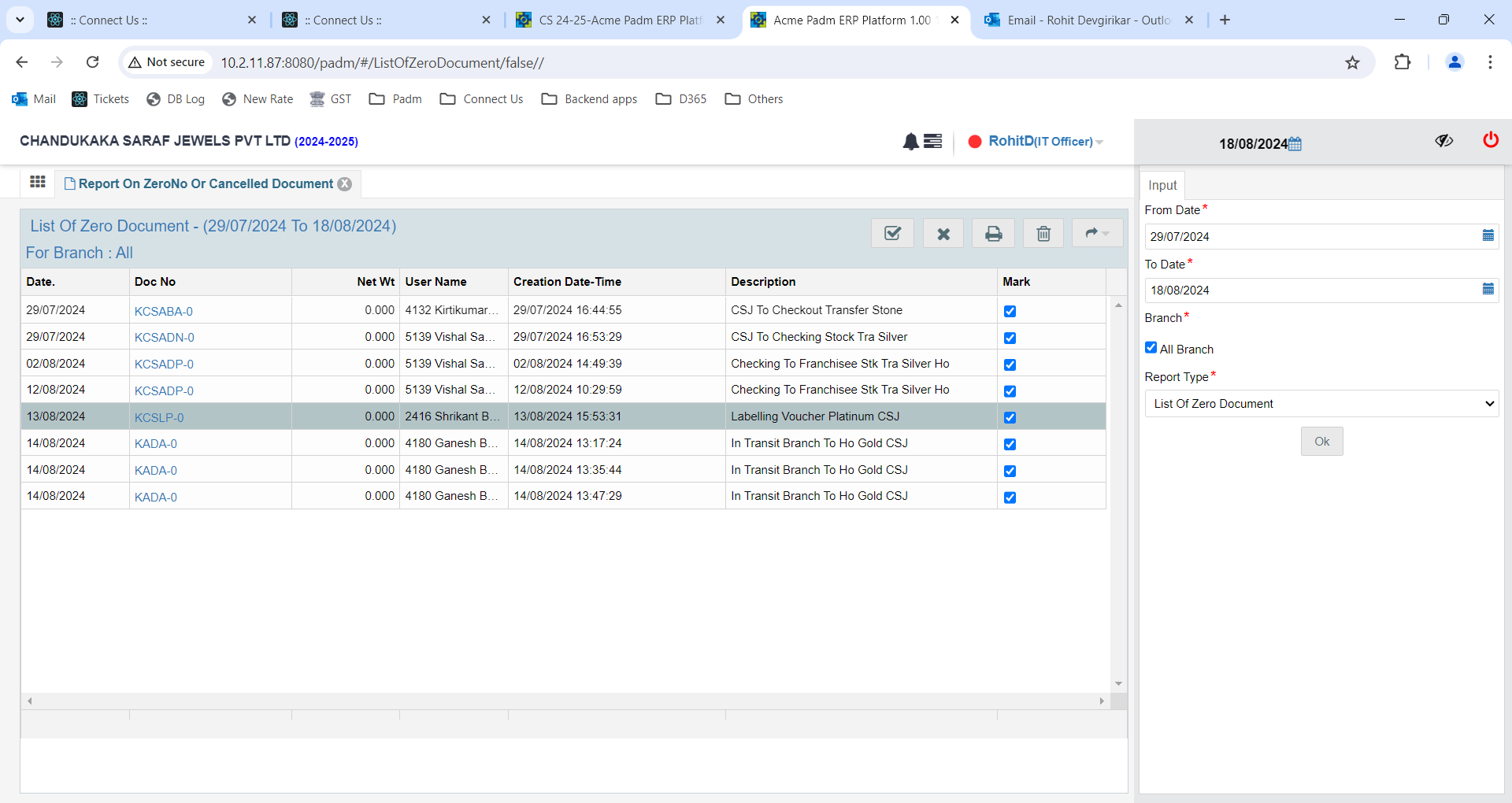Click the horizontal scrollbar left arrow
Screen dimensions: 1512x803
[30, 701]
